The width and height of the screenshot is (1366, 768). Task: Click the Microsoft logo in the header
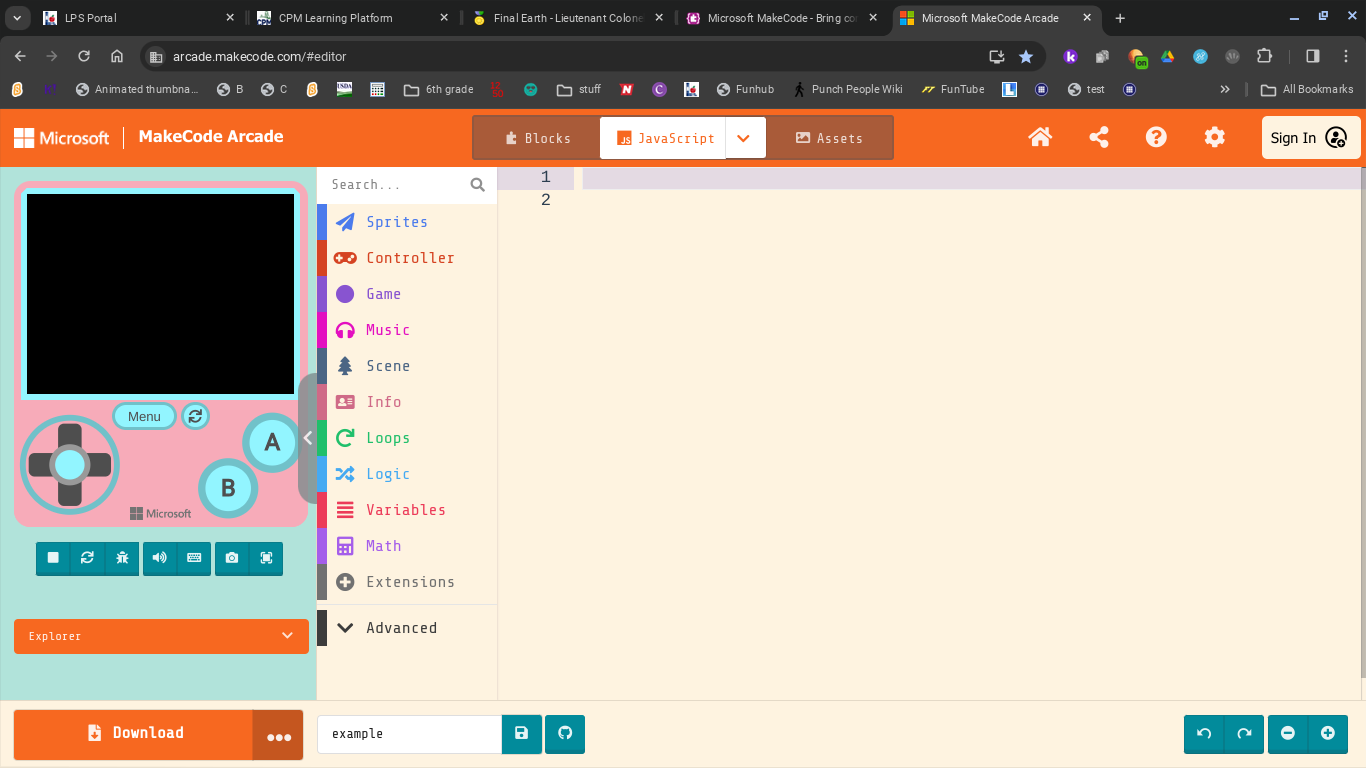click(61, 138)
